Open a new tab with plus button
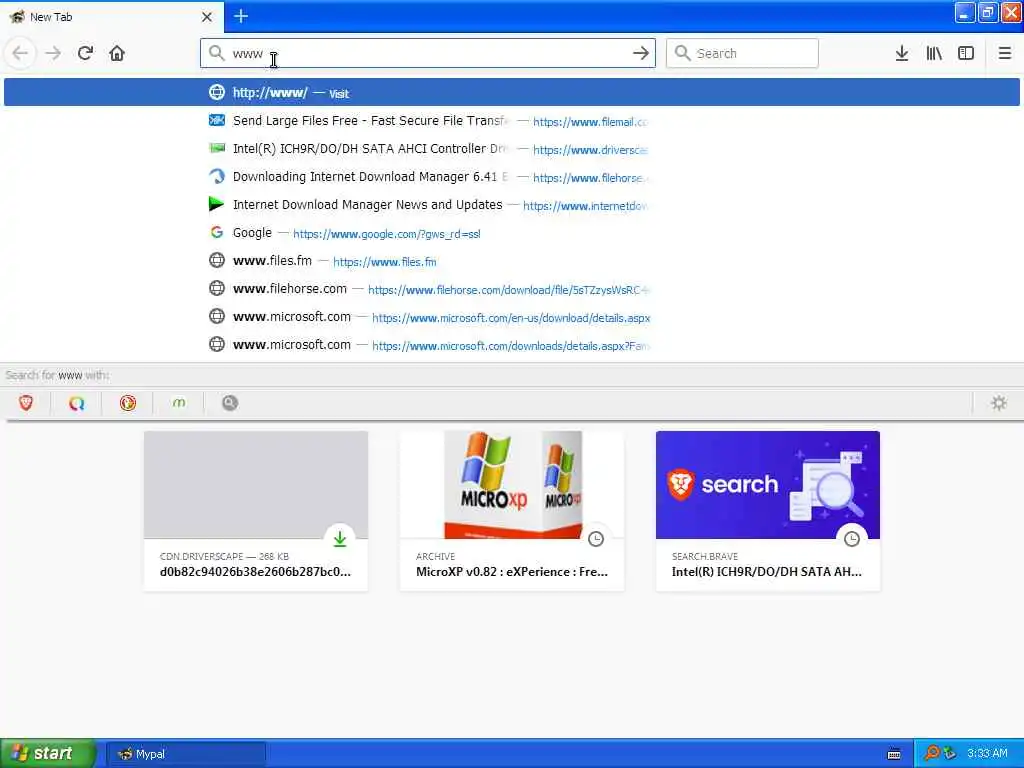 pyautogui.click(x=241, y=16)
